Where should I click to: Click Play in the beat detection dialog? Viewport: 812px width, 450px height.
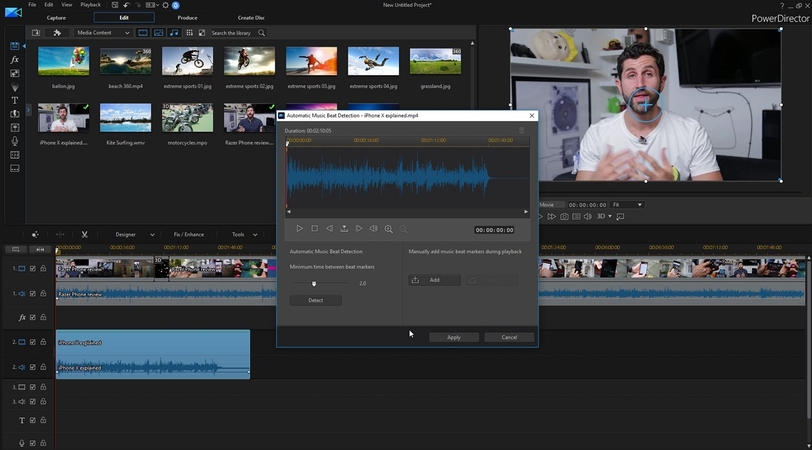[299, 228]
